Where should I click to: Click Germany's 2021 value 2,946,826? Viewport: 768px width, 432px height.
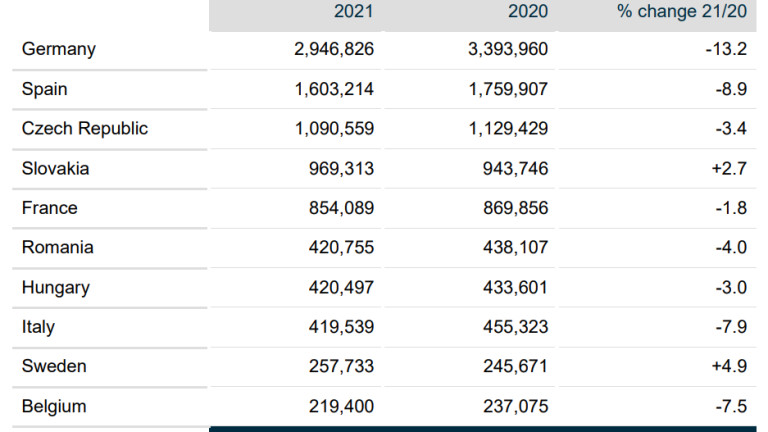(334, 49)
